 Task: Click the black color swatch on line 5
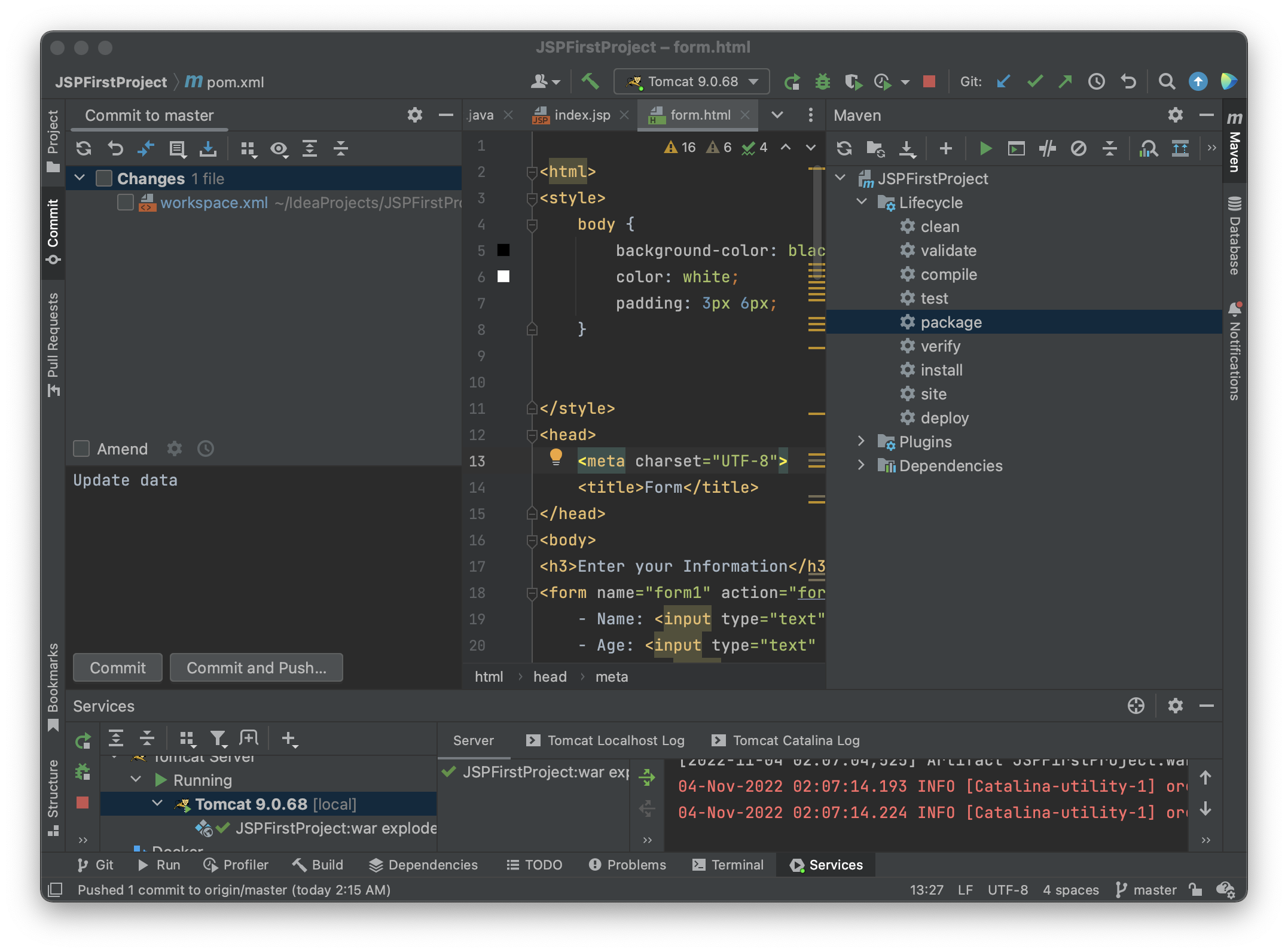tap(503, 250)
